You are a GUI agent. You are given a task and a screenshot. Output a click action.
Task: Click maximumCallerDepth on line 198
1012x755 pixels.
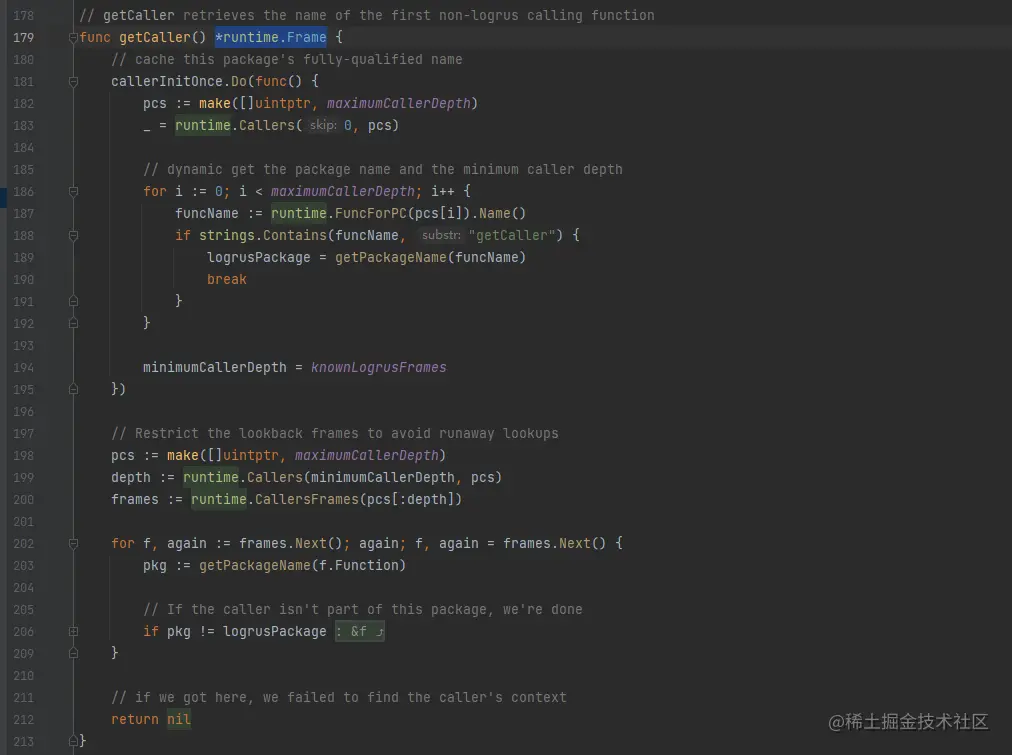pos(367,456)
